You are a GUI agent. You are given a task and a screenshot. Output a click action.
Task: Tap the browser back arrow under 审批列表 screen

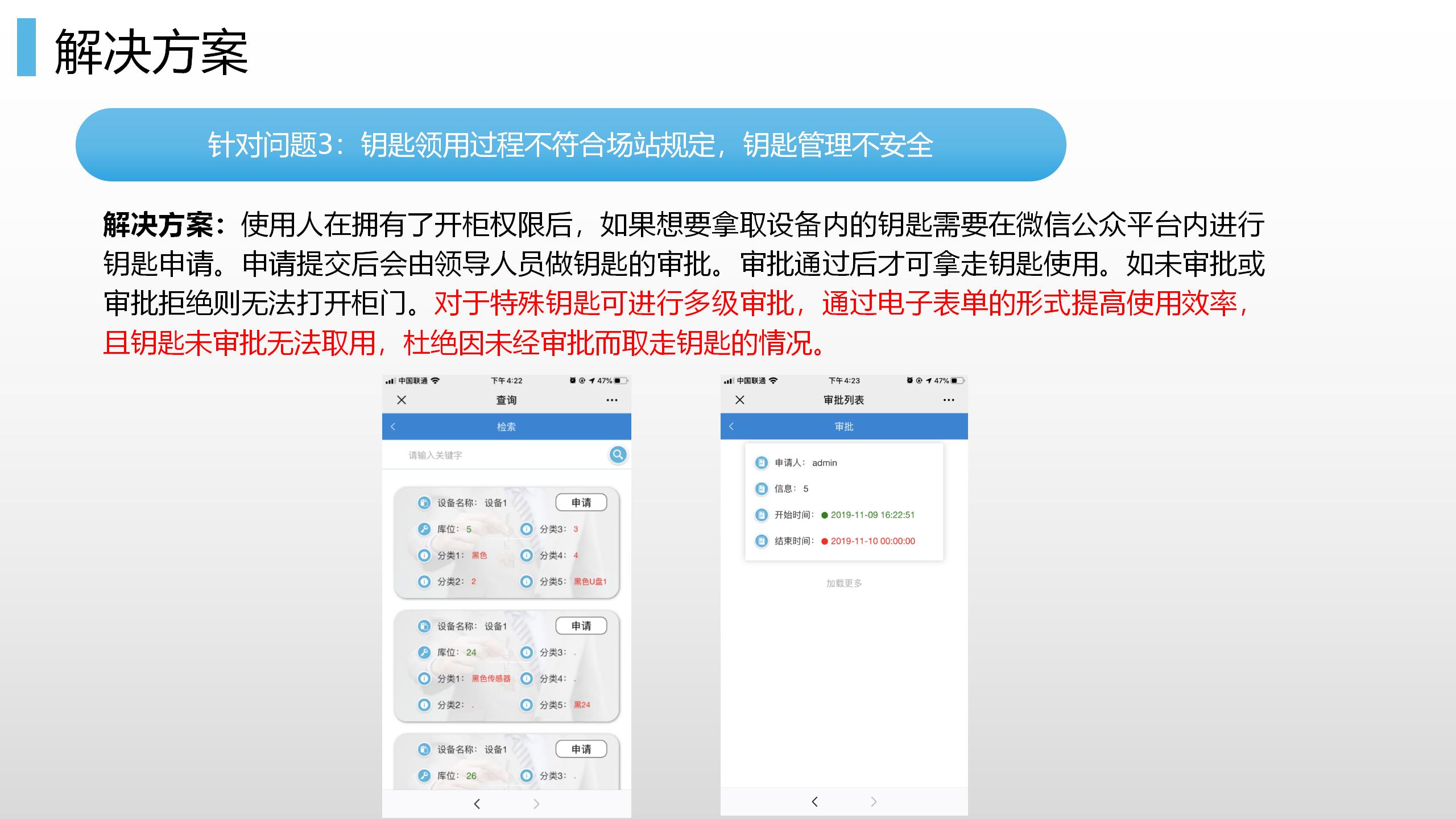(815, 802)
